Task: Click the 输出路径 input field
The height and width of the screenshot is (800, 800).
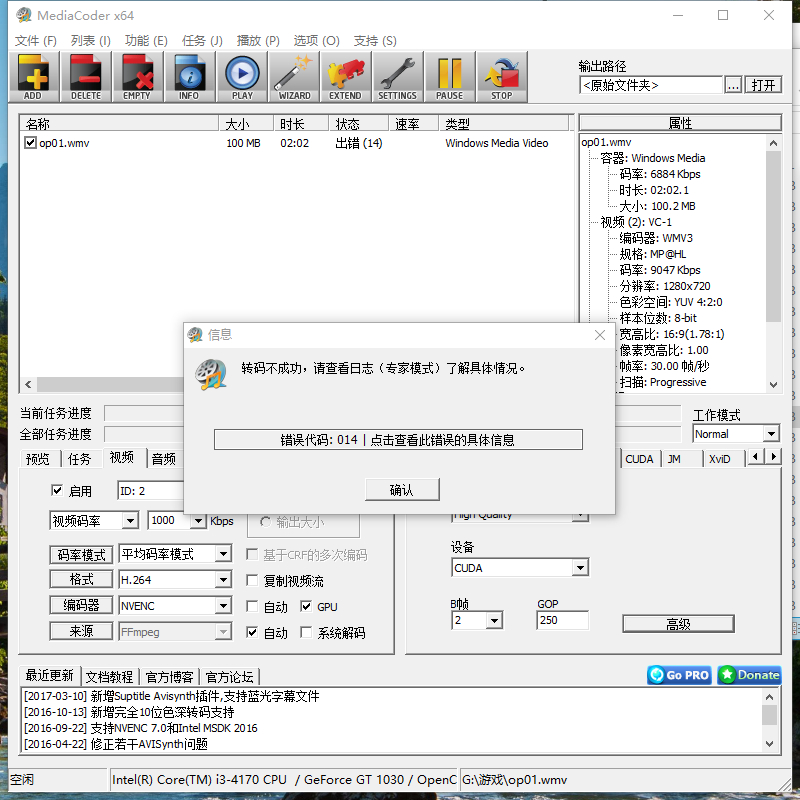Action: 651,85
